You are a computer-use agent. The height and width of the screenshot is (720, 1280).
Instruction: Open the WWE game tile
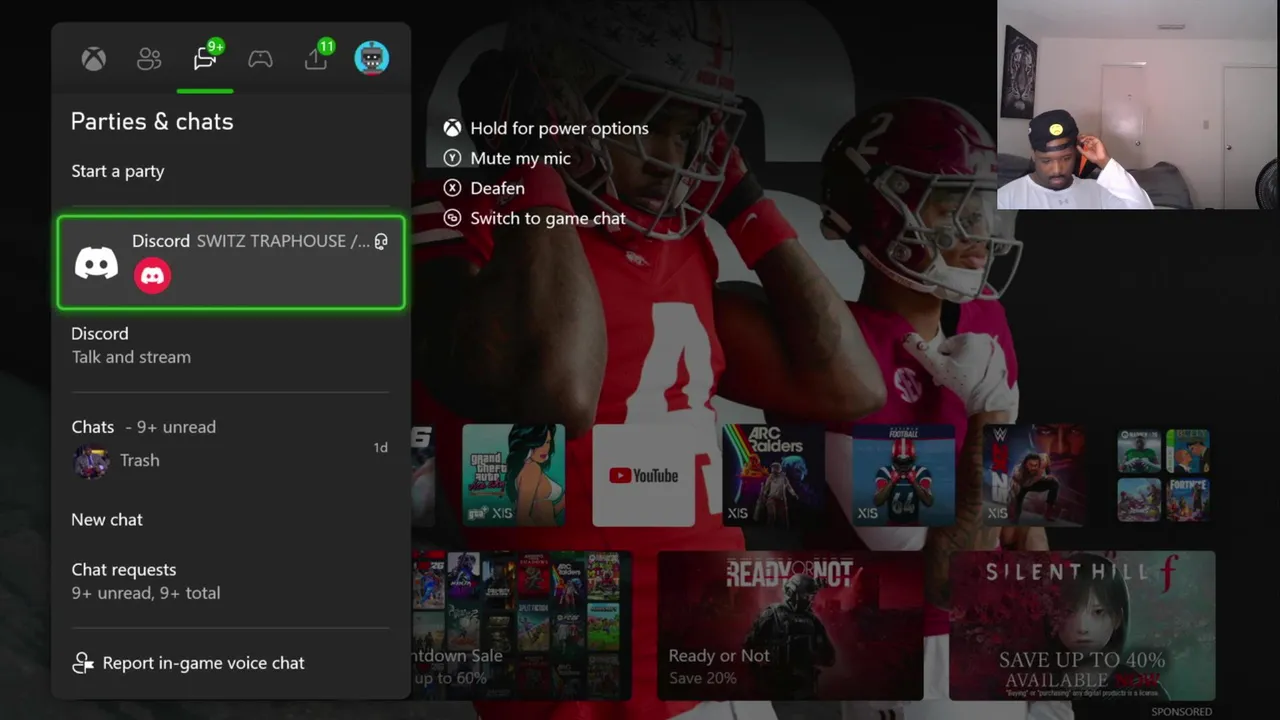1034,475
